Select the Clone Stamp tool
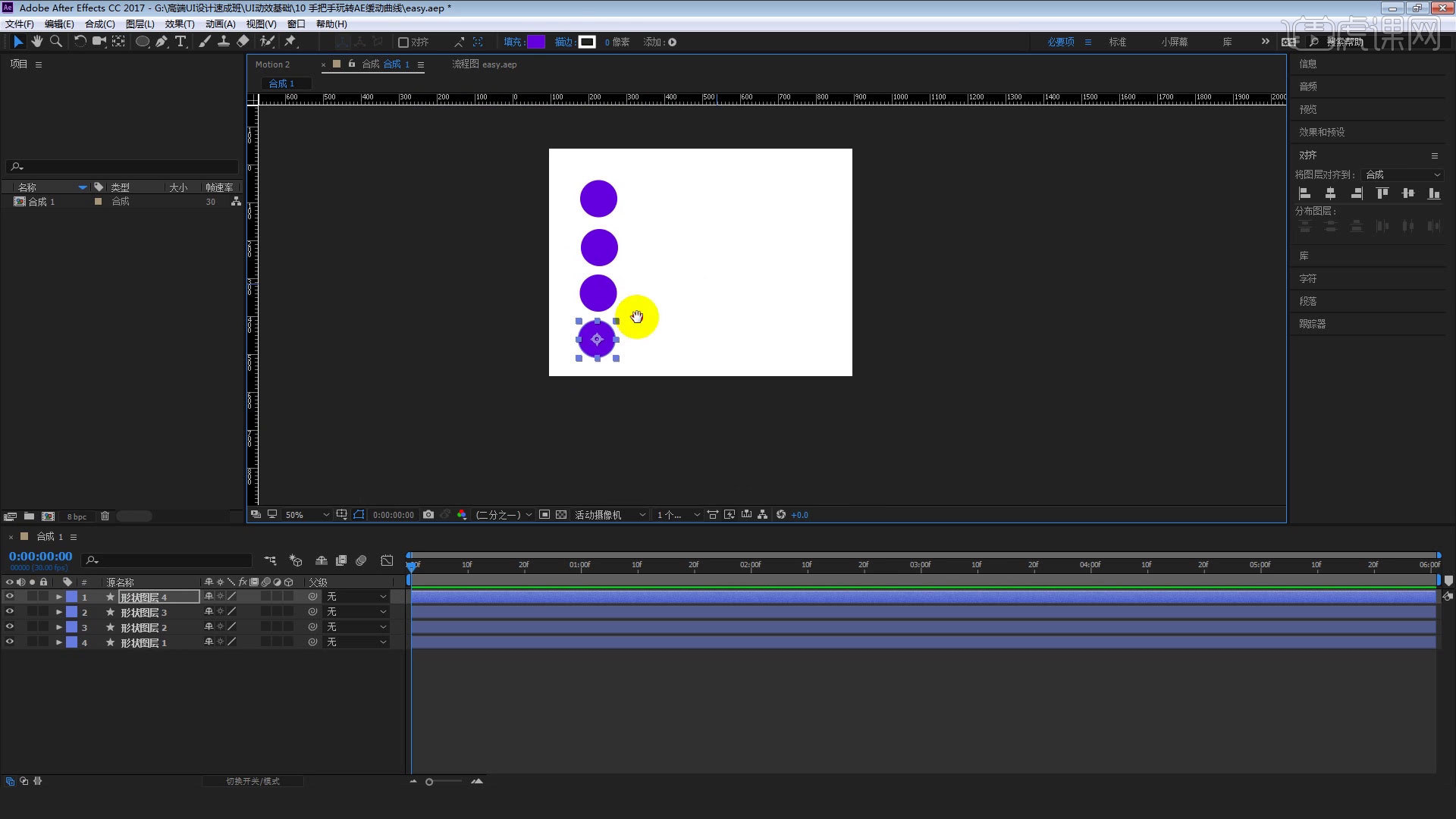 pos(224,42)
